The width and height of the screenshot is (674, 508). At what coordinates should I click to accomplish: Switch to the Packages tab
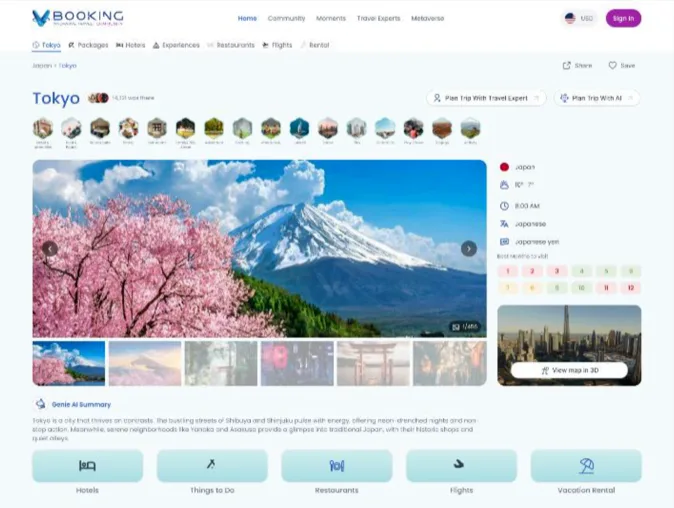click(88, 45)
